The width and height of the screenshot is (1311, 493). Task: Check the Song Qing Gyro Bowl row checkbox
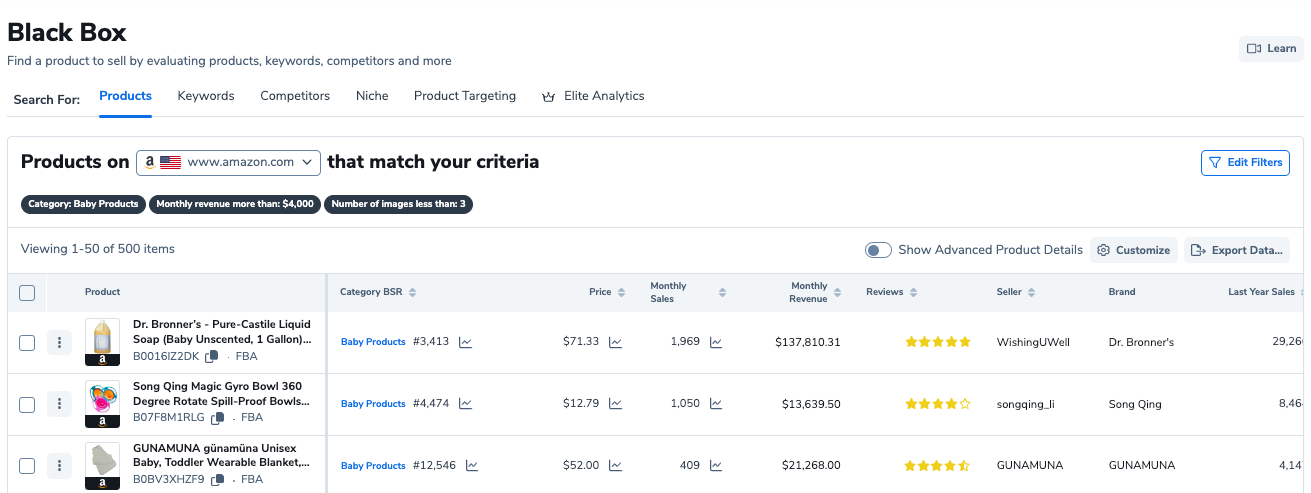[x=27, y=404]
